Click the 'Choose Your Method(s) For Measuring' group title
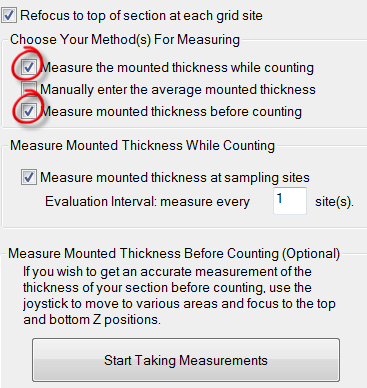Viewport: 367px width, 388px height. pos(125,40)
